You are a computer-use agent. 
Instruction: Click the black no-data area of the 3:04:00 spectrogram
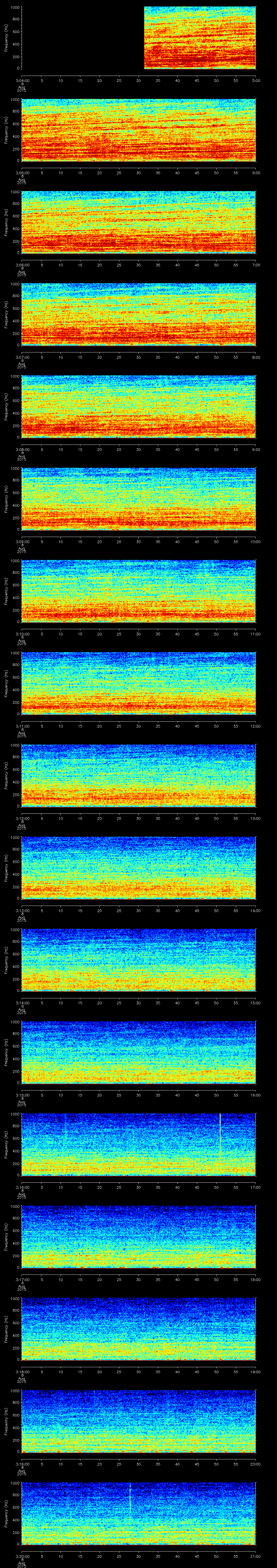click(x=83, y=38)
